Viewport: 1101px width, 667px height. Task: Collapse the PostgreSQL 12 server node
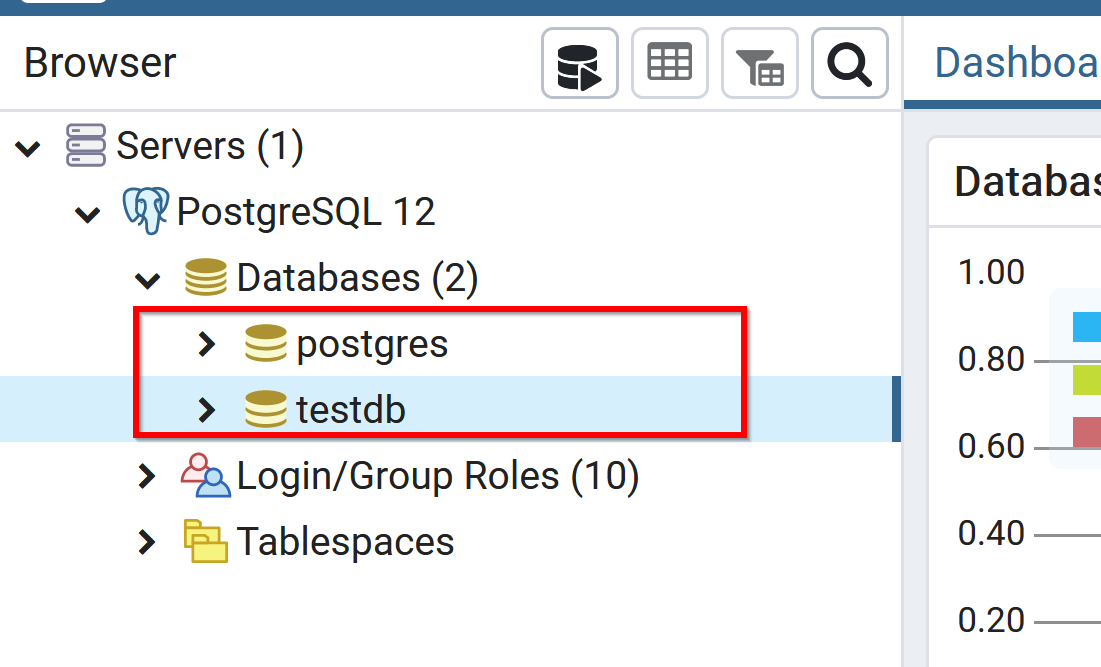tap(88, 214)
